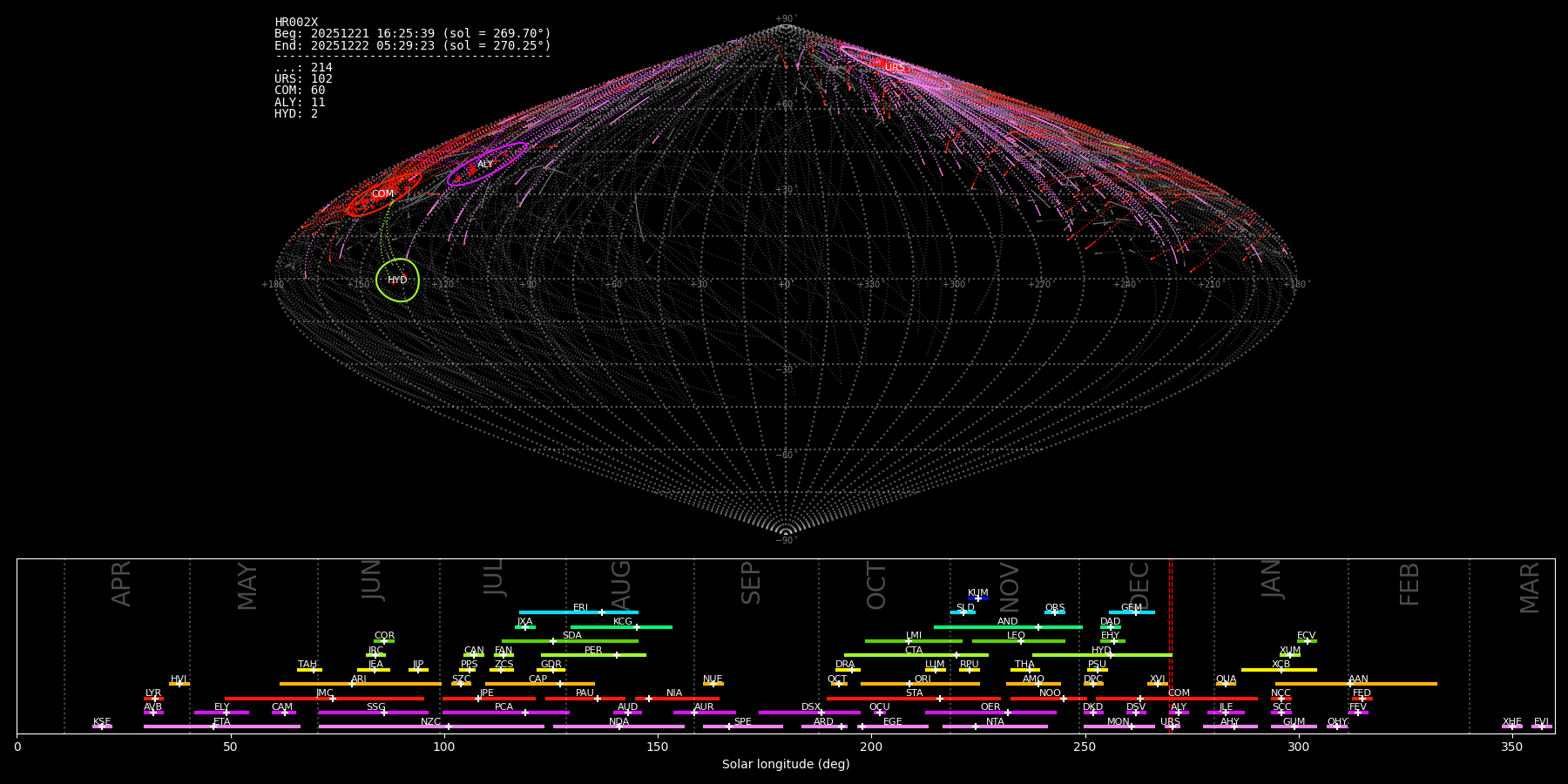
Task: Click the blue KUM shower bar
Action: click(x=978, y=598)
